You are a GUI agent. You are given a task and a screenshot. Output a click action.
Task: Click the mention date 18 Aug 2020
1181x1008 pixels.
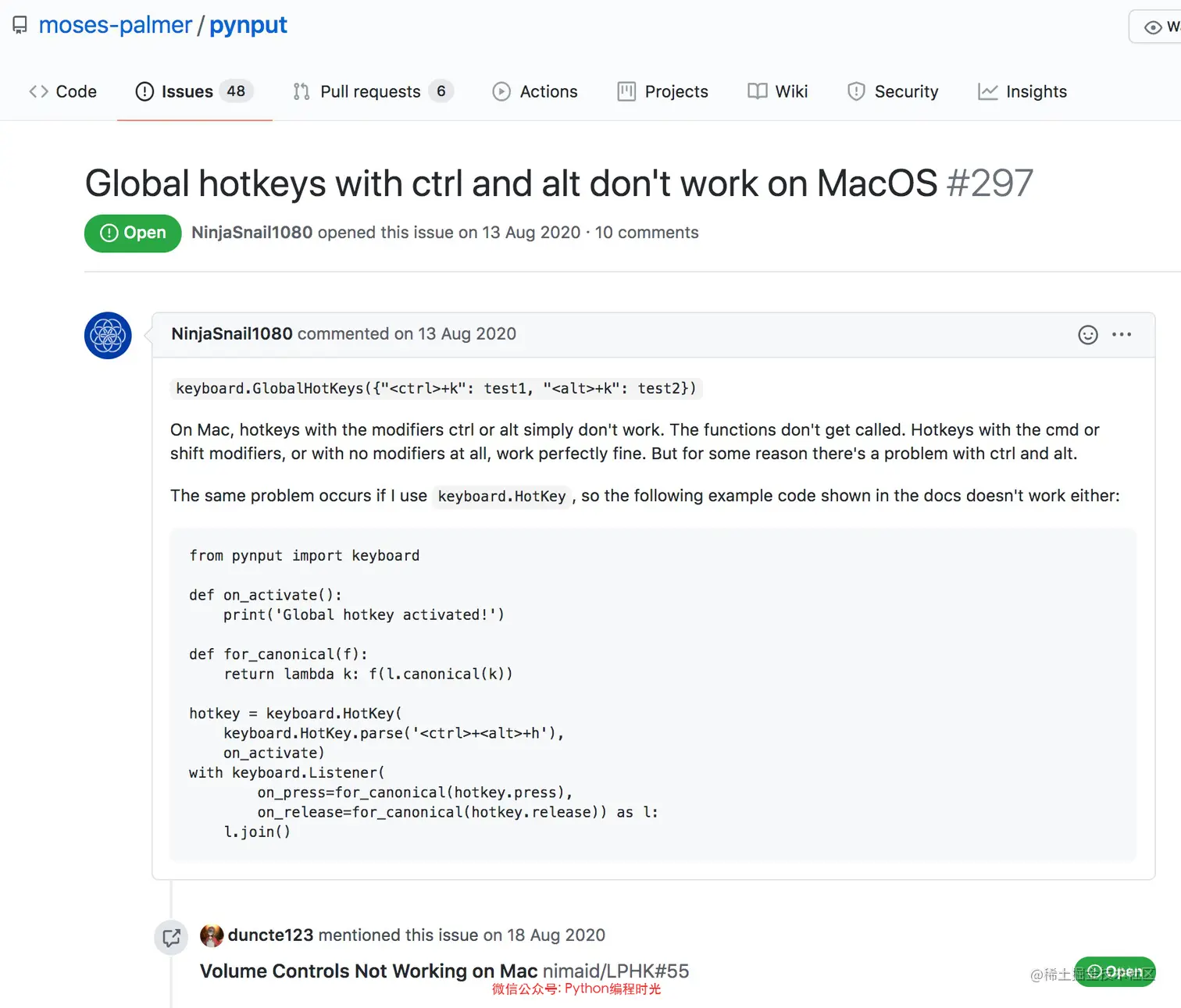(556, 935)
